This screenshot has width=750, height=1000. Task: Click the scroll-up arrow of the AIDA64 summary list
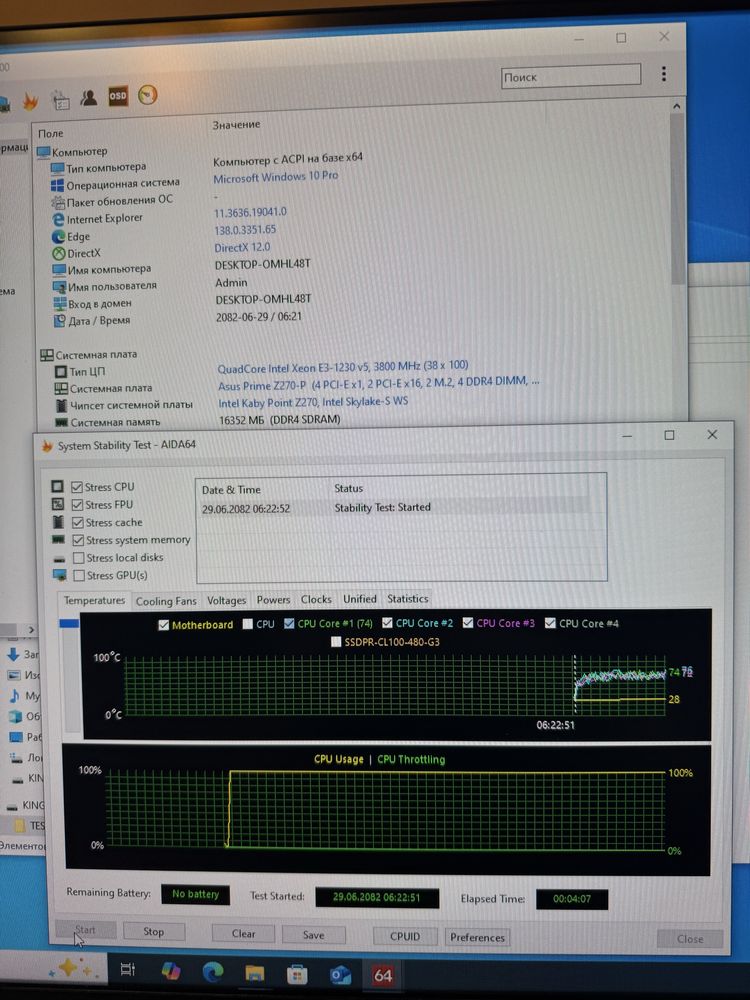(x=677, y=106)
